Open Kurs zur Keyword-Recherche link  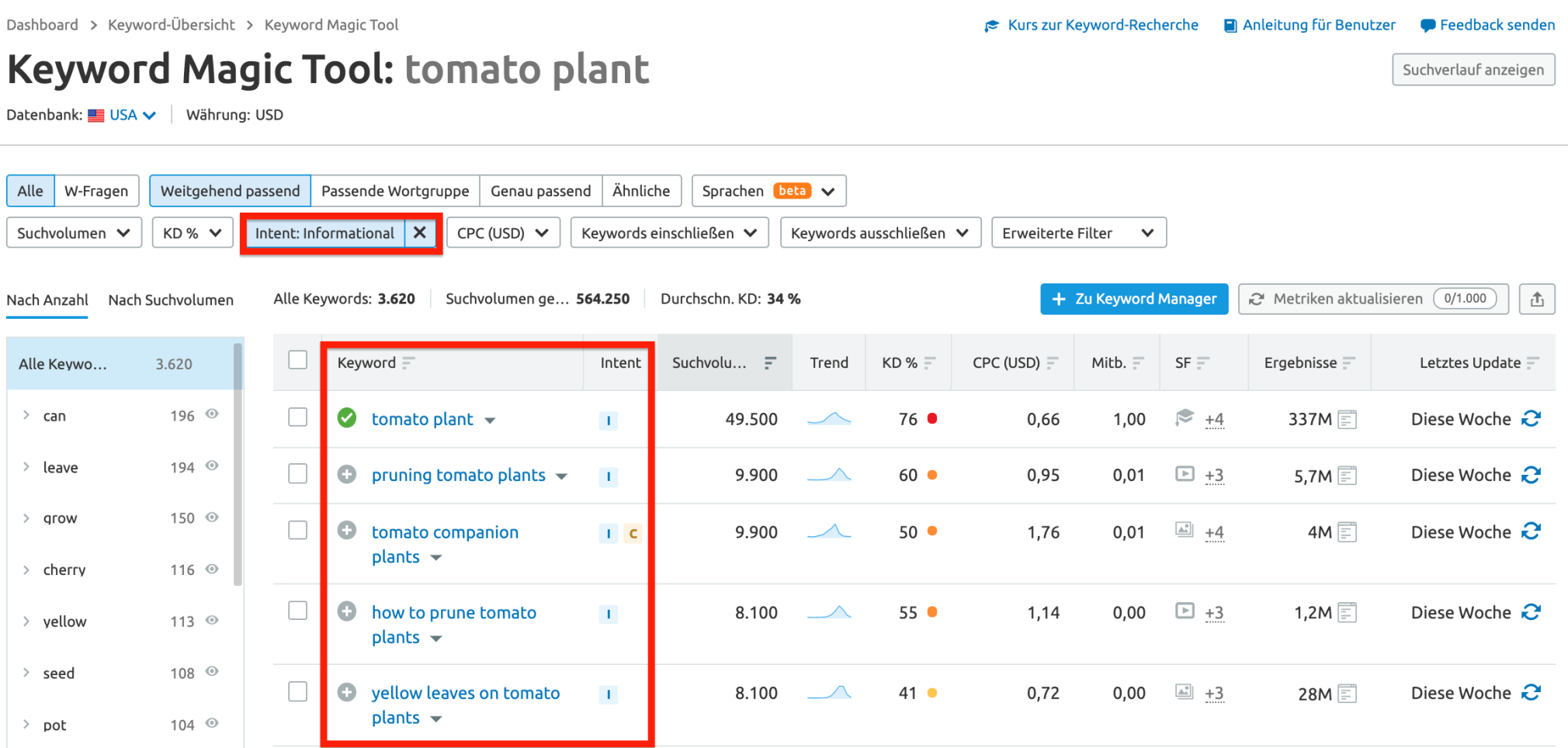(x=1091, y=25)
